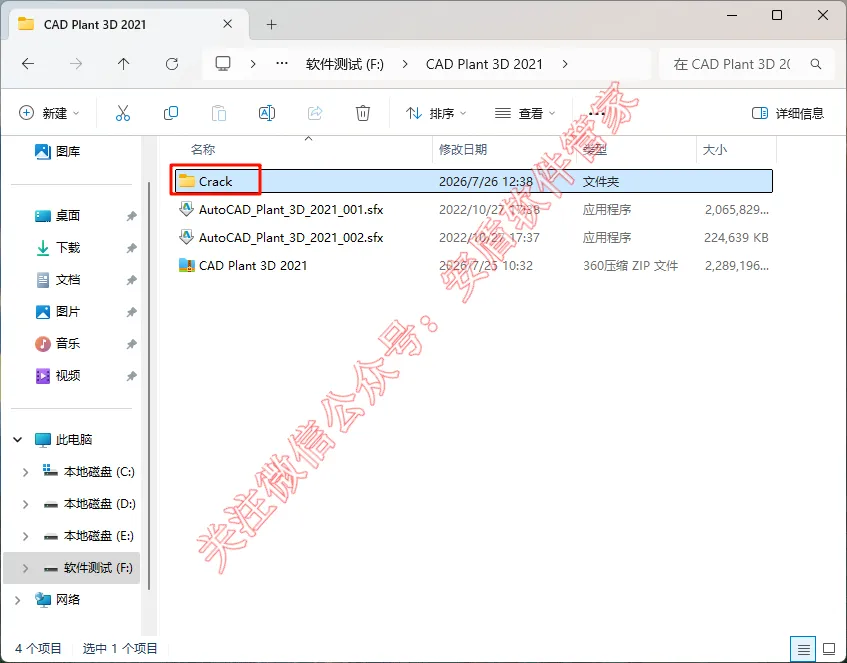Click the Share icon in toolbar
Image resolution: width=847 pixels, height=663 pixels.
coord(315,113)
